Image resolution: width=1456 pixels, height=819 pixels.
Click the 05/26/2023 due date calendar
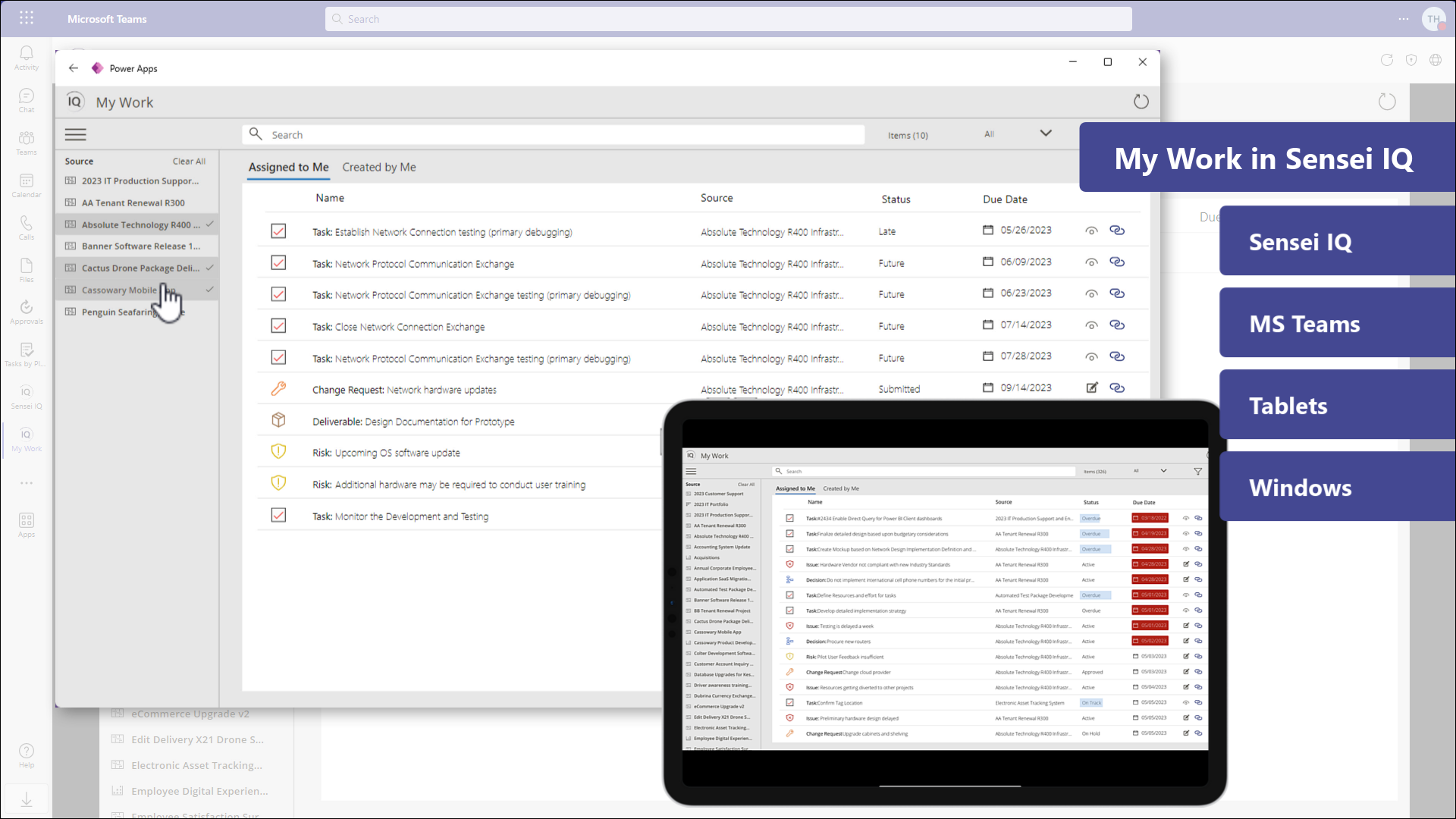pos(988,230)
